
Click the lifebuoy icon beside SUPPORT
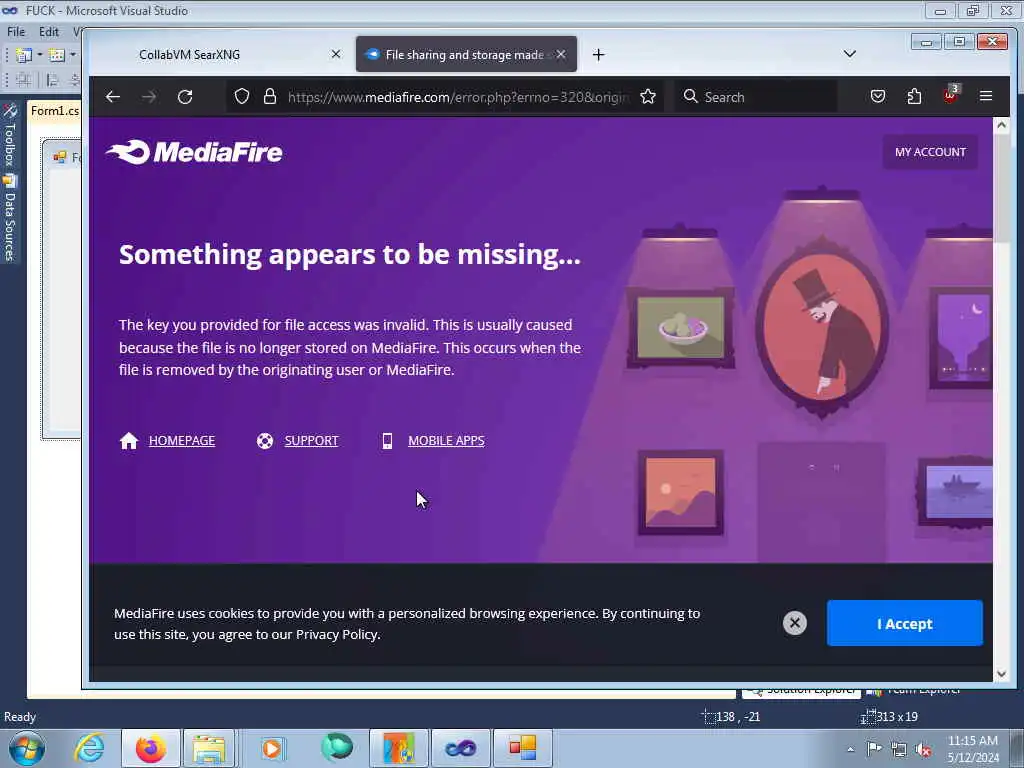[264, 441]
